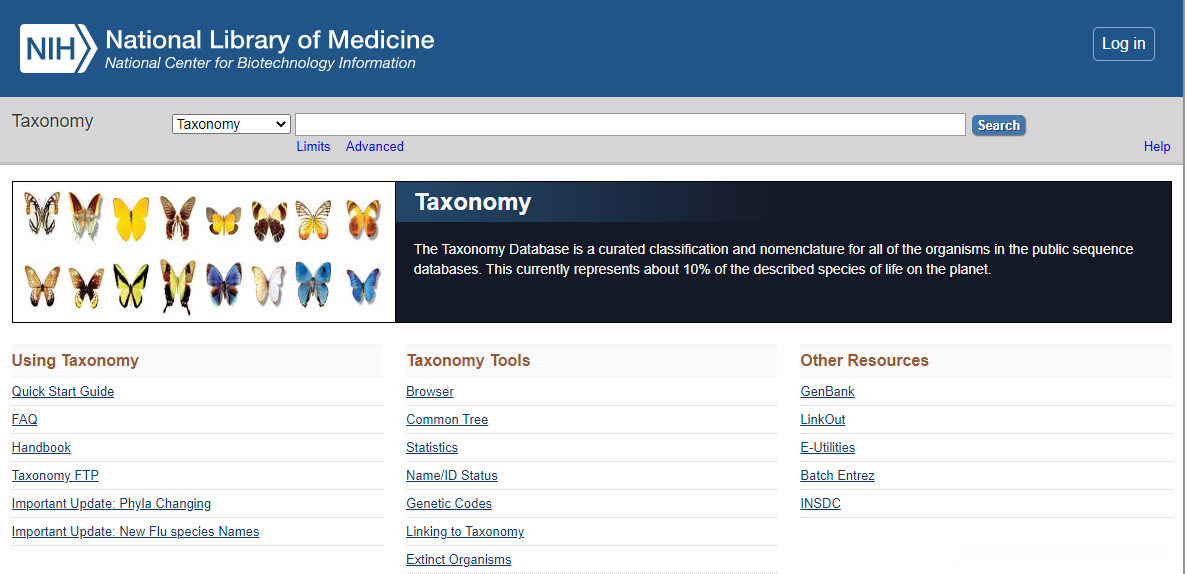The height and width of the screenshot is (574, 1185).
Task: Open the FAQ link
Action: point(25,420)
